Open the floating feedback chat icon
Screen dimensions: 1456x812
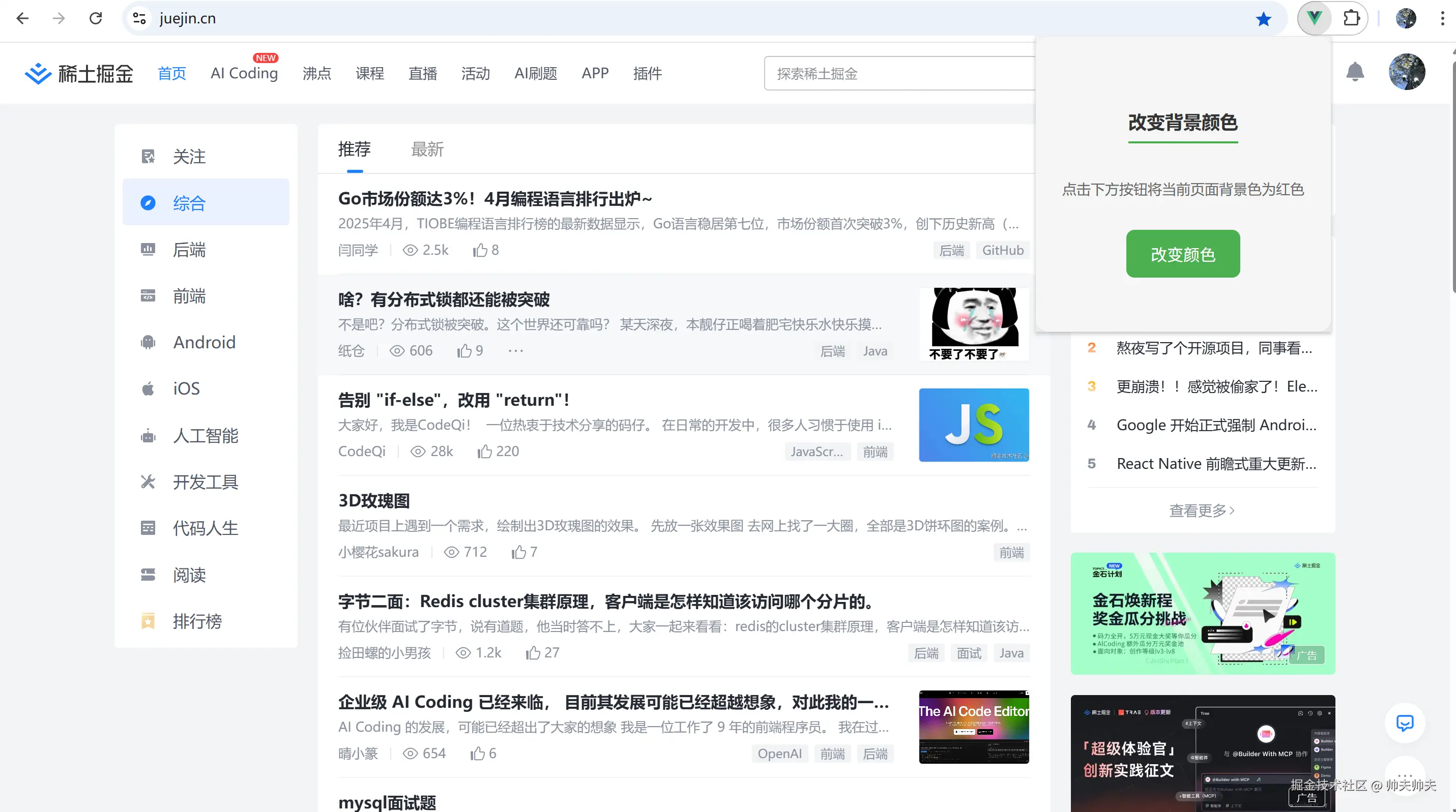[x=1405, y=723]
